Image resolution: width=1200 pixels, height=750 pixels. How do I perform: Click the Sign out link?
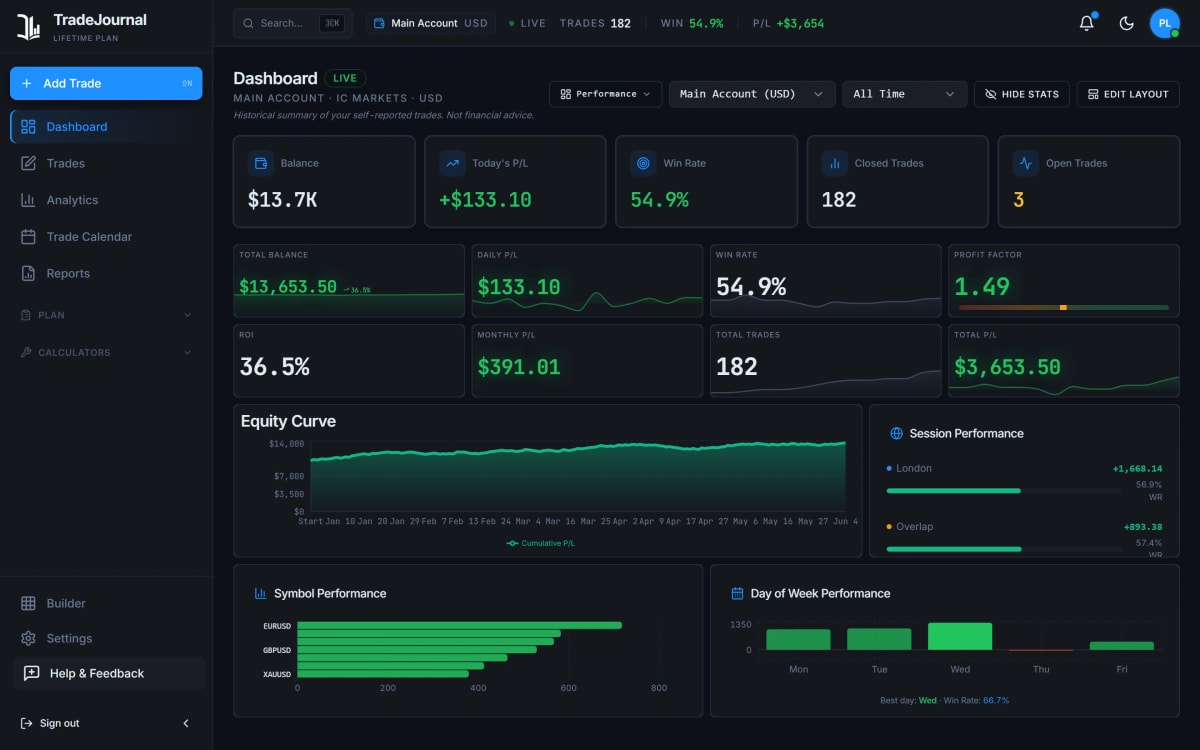pyautogui.click(x=50, y=723)
